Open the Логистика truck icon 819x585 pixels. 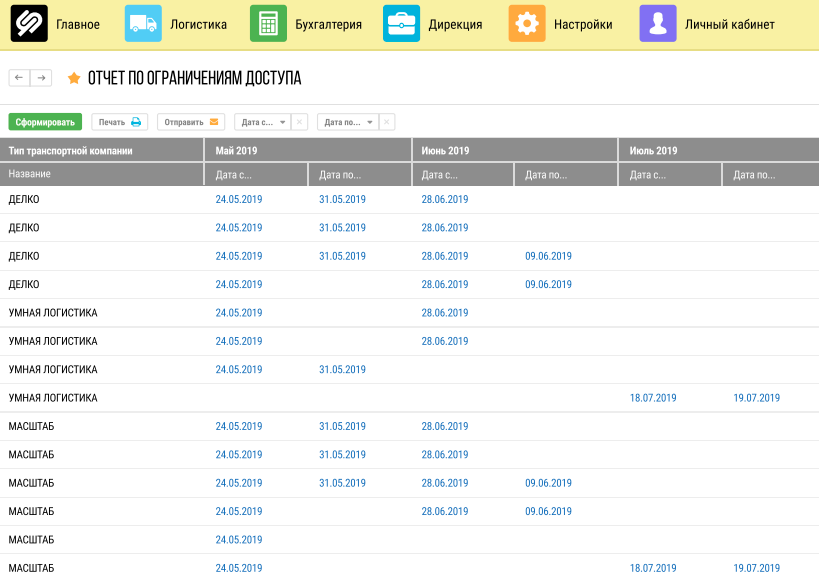click(143, 24)
